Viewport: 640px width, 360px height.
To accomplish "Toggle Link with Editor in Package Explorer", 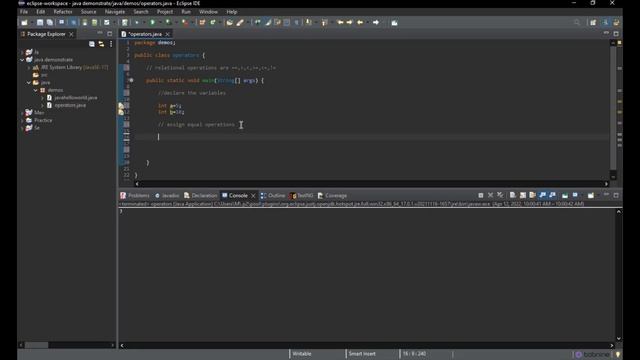I will pos(101,44).
